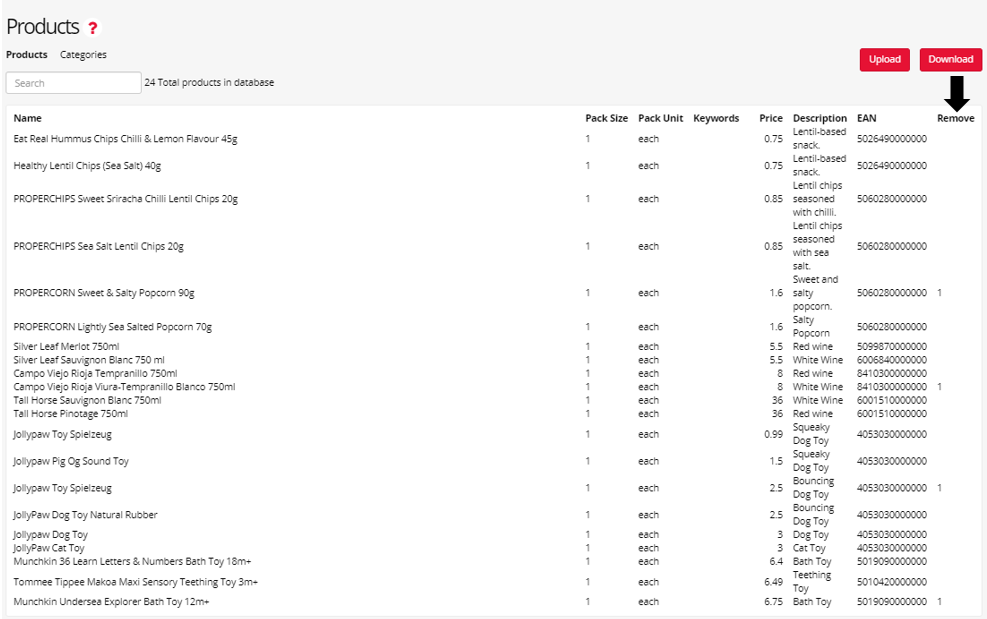Select Tommee Tippee Makoa Maxi Sensory Teething Toy

[x=135, y=582]
